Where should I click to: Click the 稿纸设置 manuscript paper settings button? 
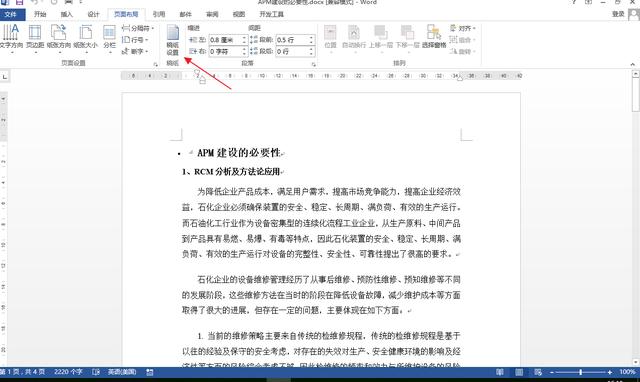173,40
